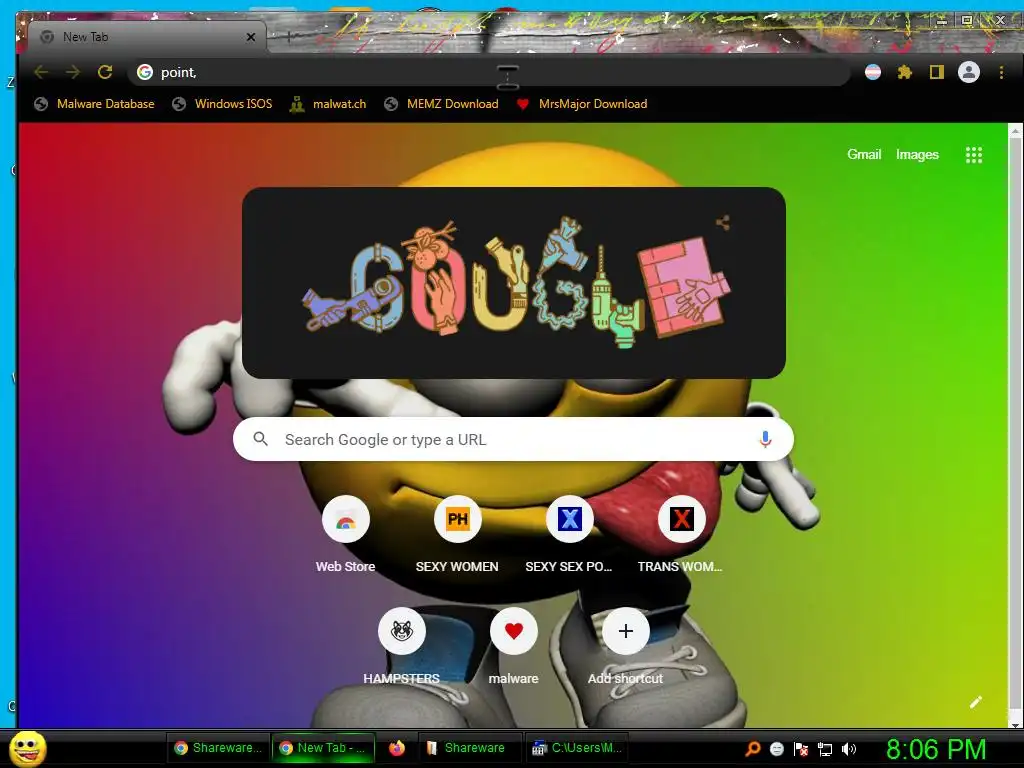Open the Extensions puzzle icon
The height and width of the screenshot is (768, 1024).
[x=904, y=72]
